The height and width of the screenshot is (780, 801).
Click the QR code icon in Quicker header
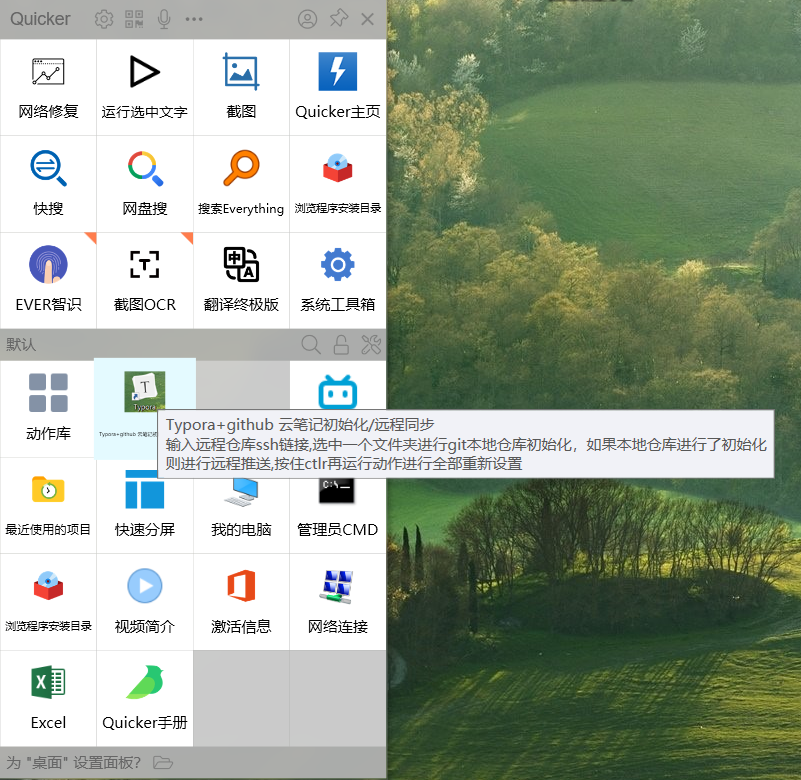point(134,19)
